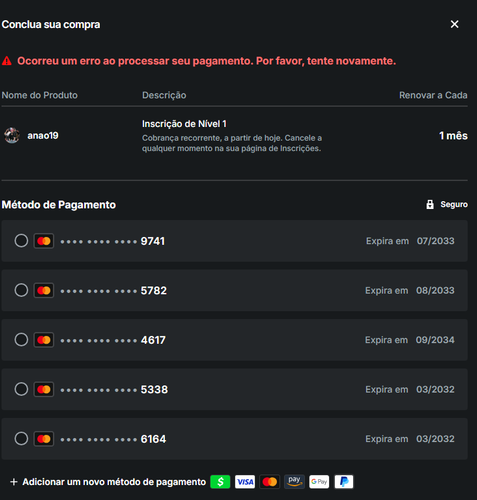Choose the green Cash App dollar icon

(x=220, y=482)
